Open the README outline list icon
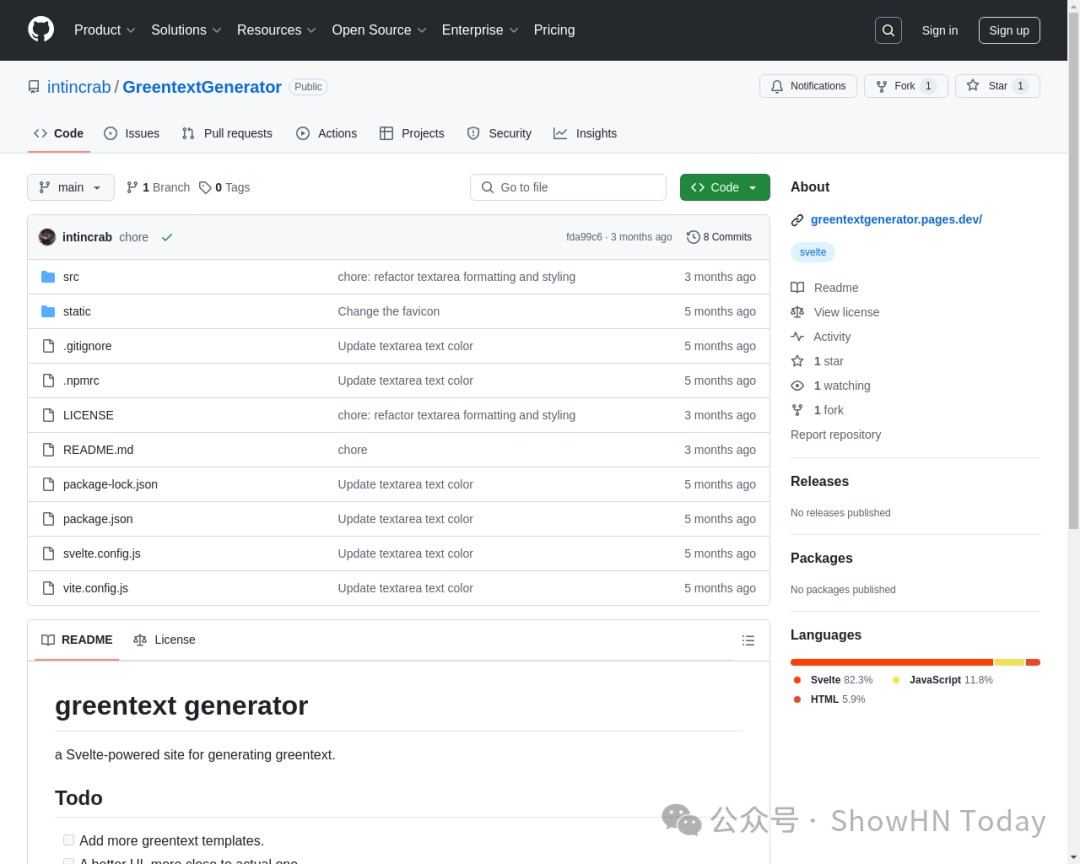The image size is (1080, 864). 748,641
